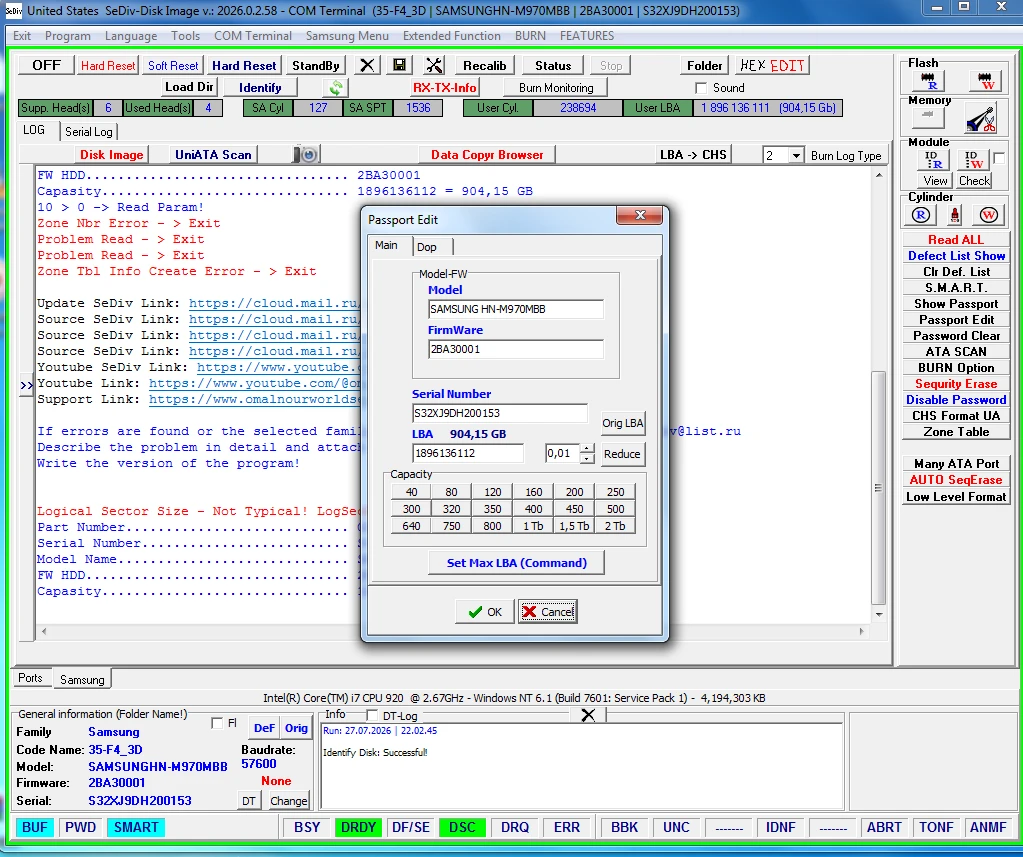Click the log scrollbar down arrow

(x=878, y=614)
